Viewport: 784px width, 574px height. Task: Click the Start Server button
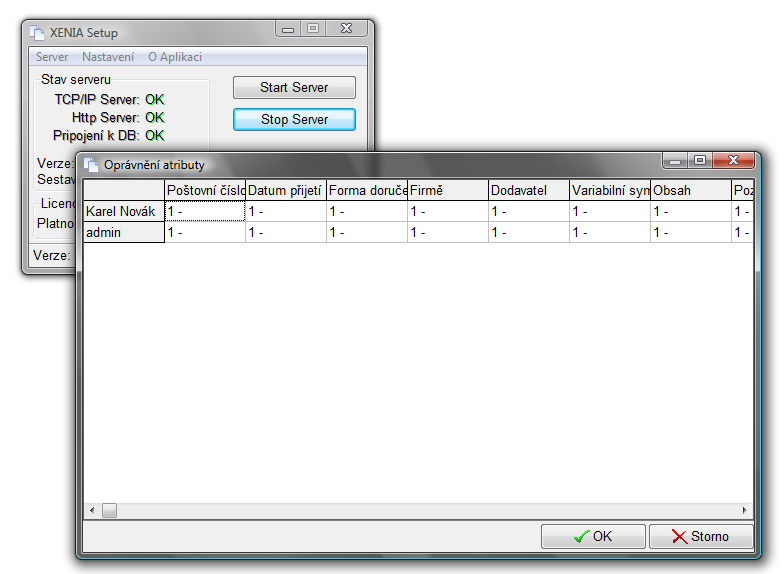[x=294, y=88]
